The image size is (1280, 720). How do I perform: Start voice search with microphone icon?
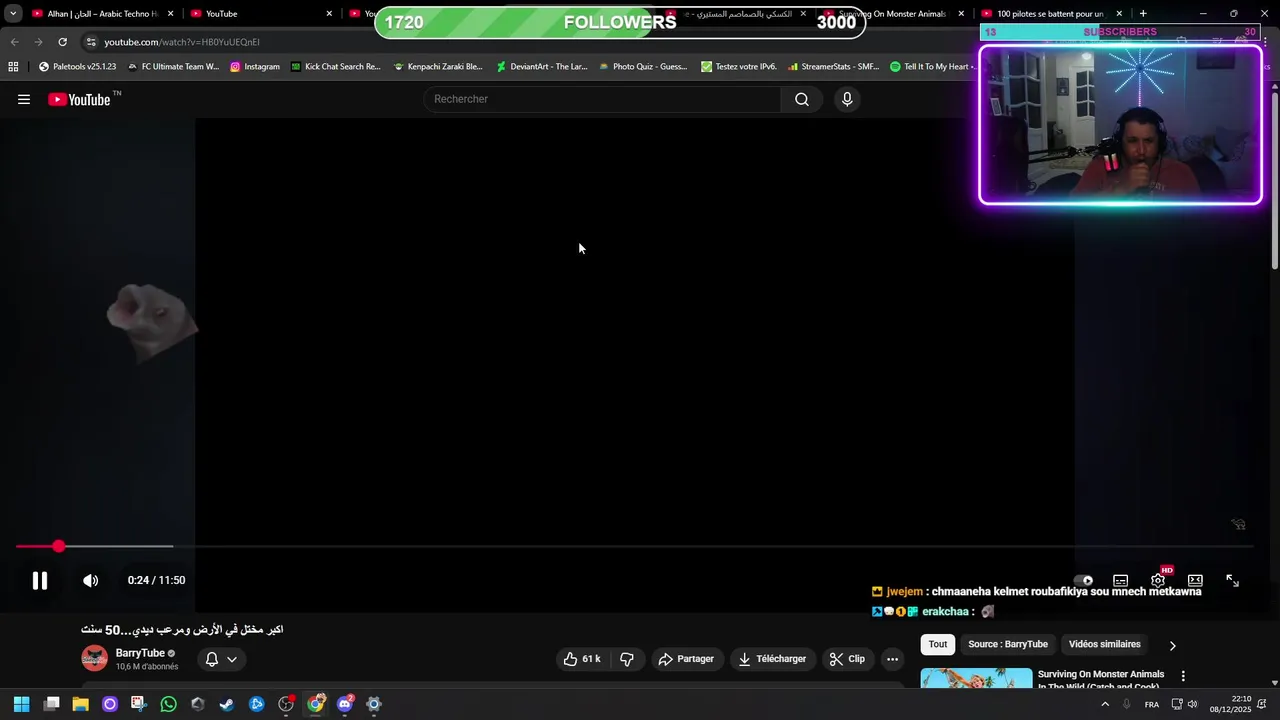tap(847, 99)
